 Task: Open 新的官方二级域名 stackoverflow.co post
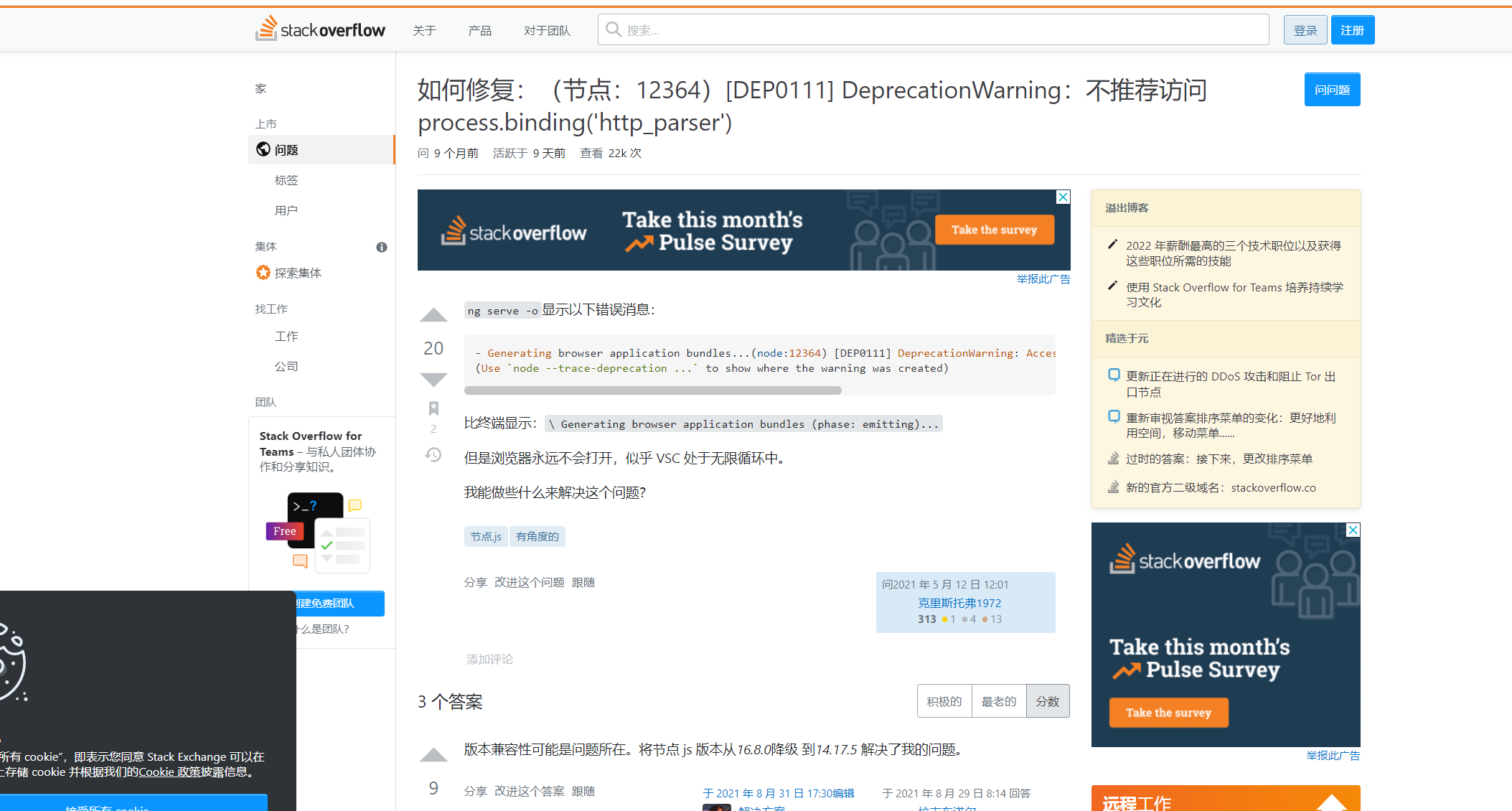point(1221,487)
